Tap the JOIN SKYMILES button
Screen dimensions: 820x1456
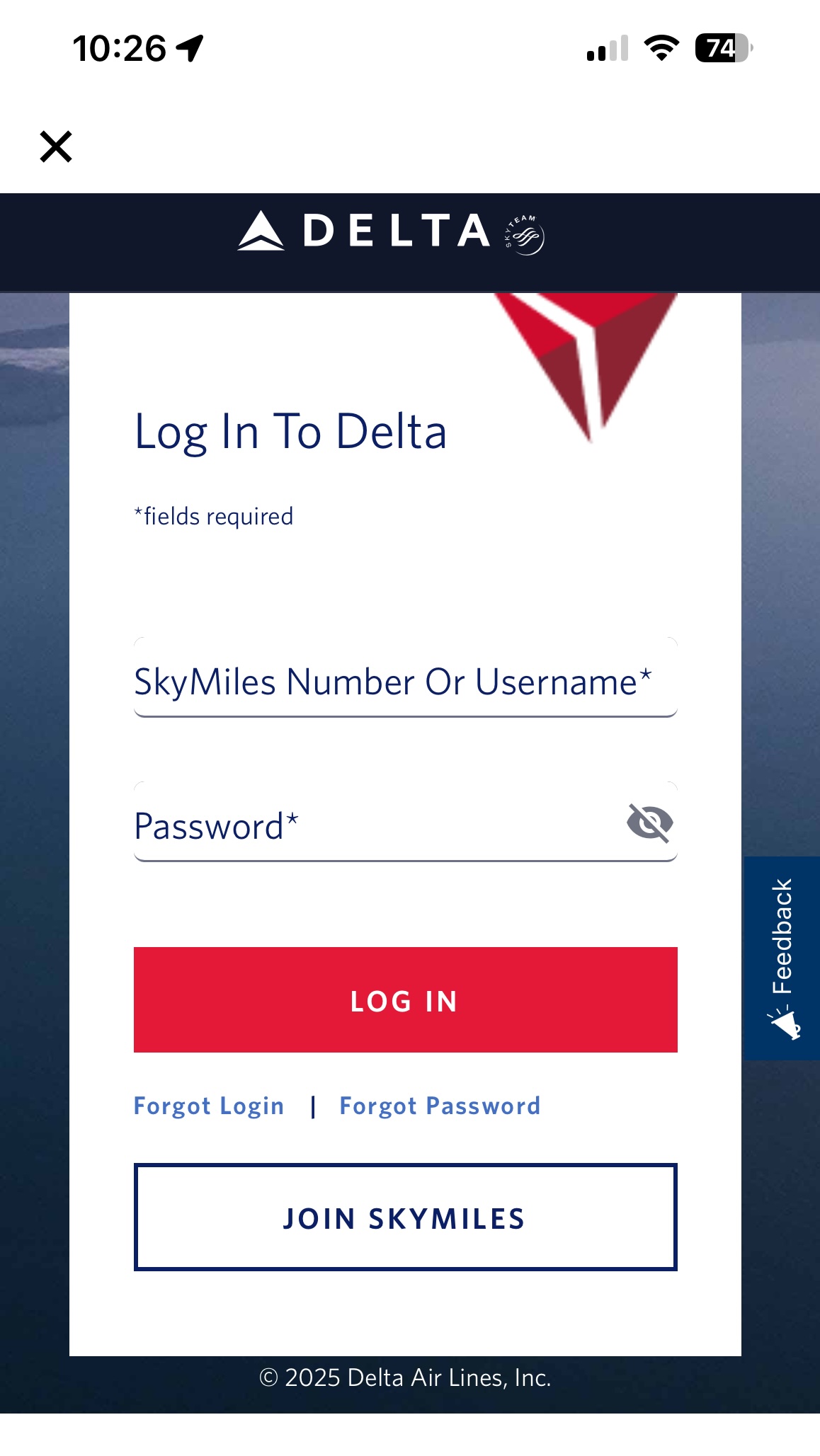click(405, 1217)
